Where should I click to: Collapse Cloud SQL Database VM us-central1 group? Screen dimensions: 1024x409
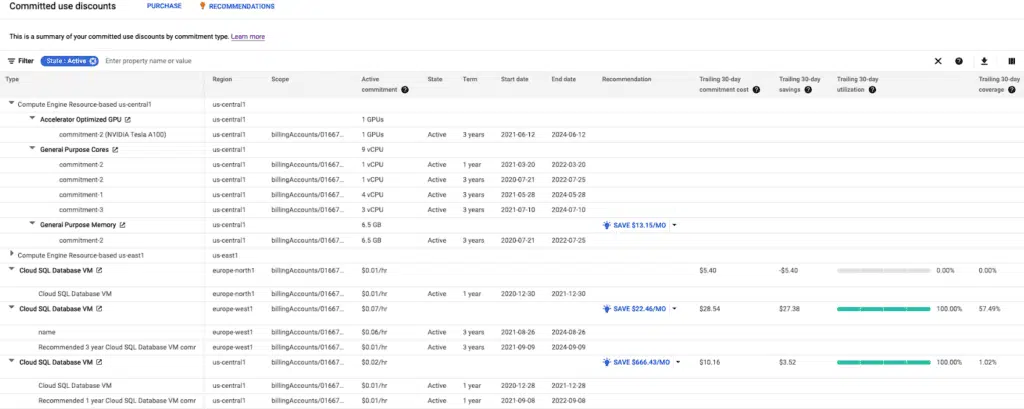coord(11,361)
